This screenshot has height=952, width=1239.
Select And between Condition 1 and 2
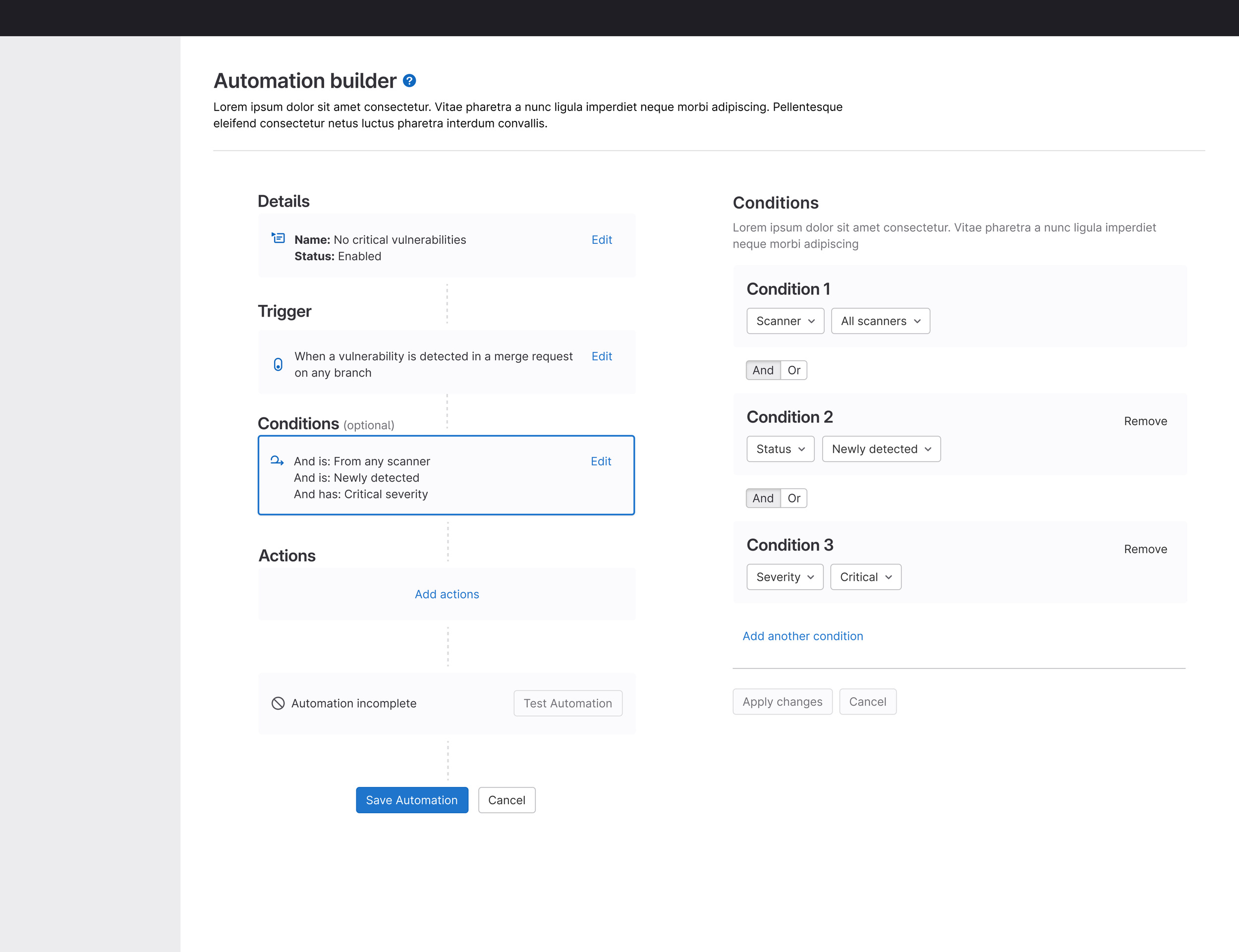point(763,371)
